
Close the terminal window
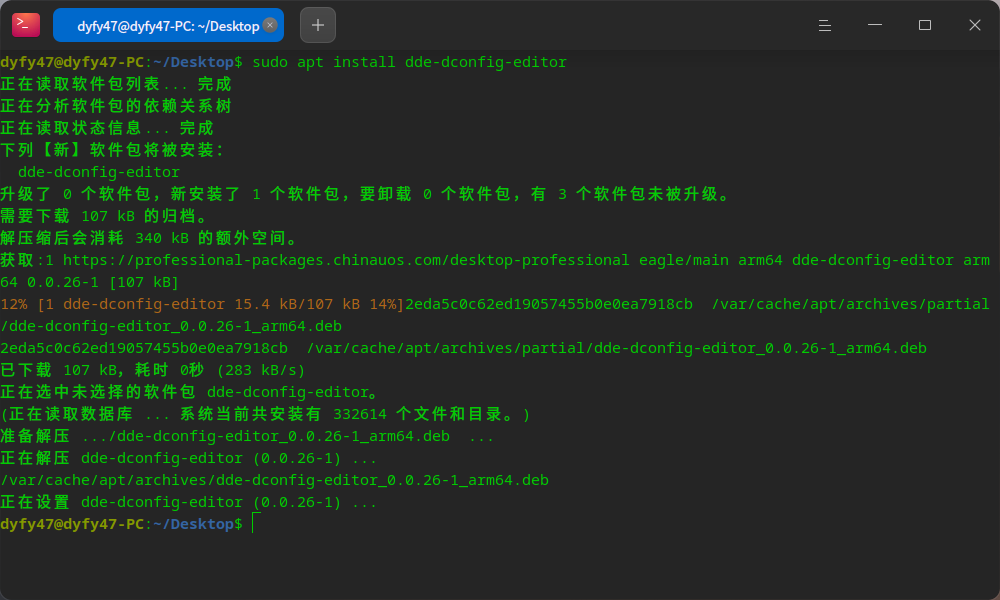click(x=974, y=25)
